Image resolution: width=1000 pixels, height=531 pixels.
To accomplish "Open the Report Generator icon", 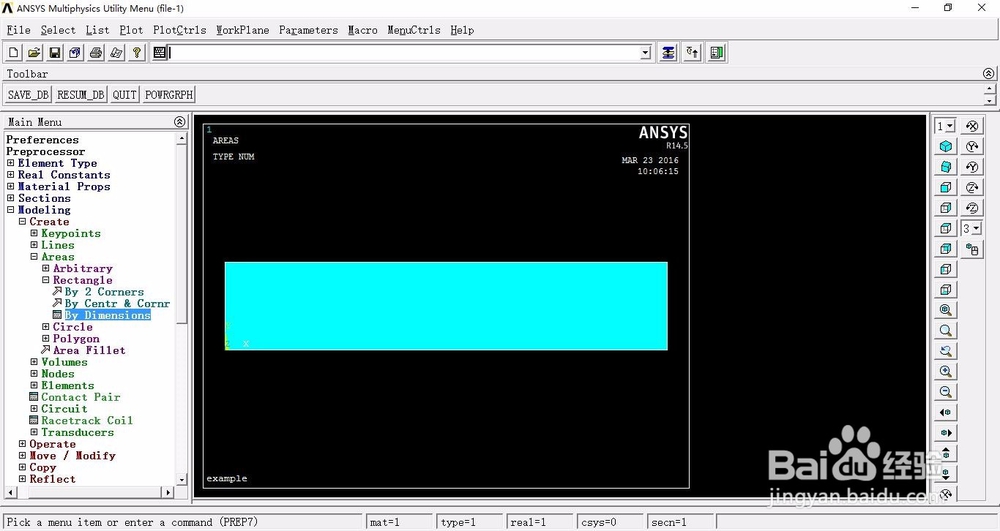I will pyautogui.click(x=116, y=53).
